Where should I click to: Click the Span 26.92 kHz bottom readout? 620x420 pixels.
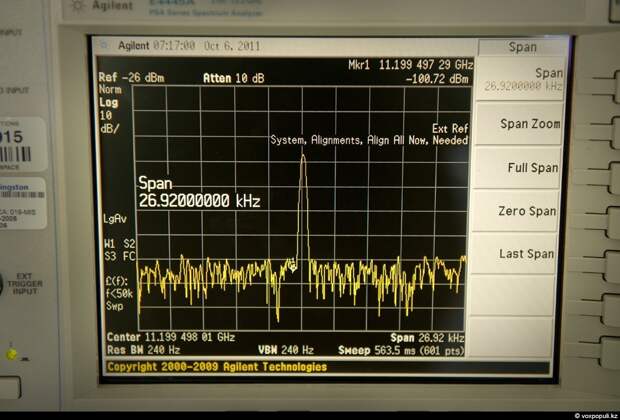point(427,338)
